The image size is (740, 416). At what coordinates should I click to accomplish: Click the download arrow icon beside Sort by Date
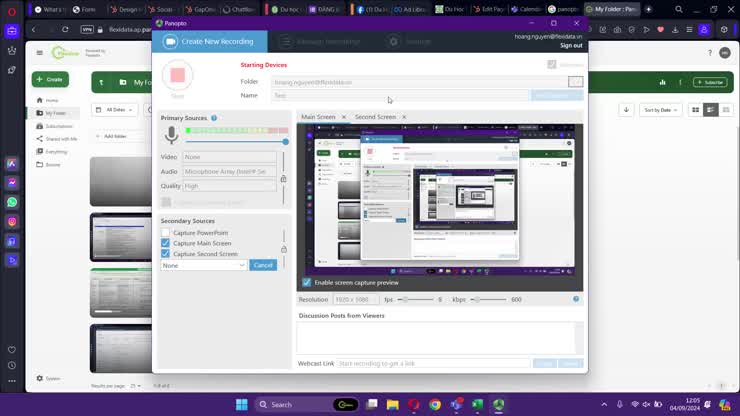pos(626,110)
